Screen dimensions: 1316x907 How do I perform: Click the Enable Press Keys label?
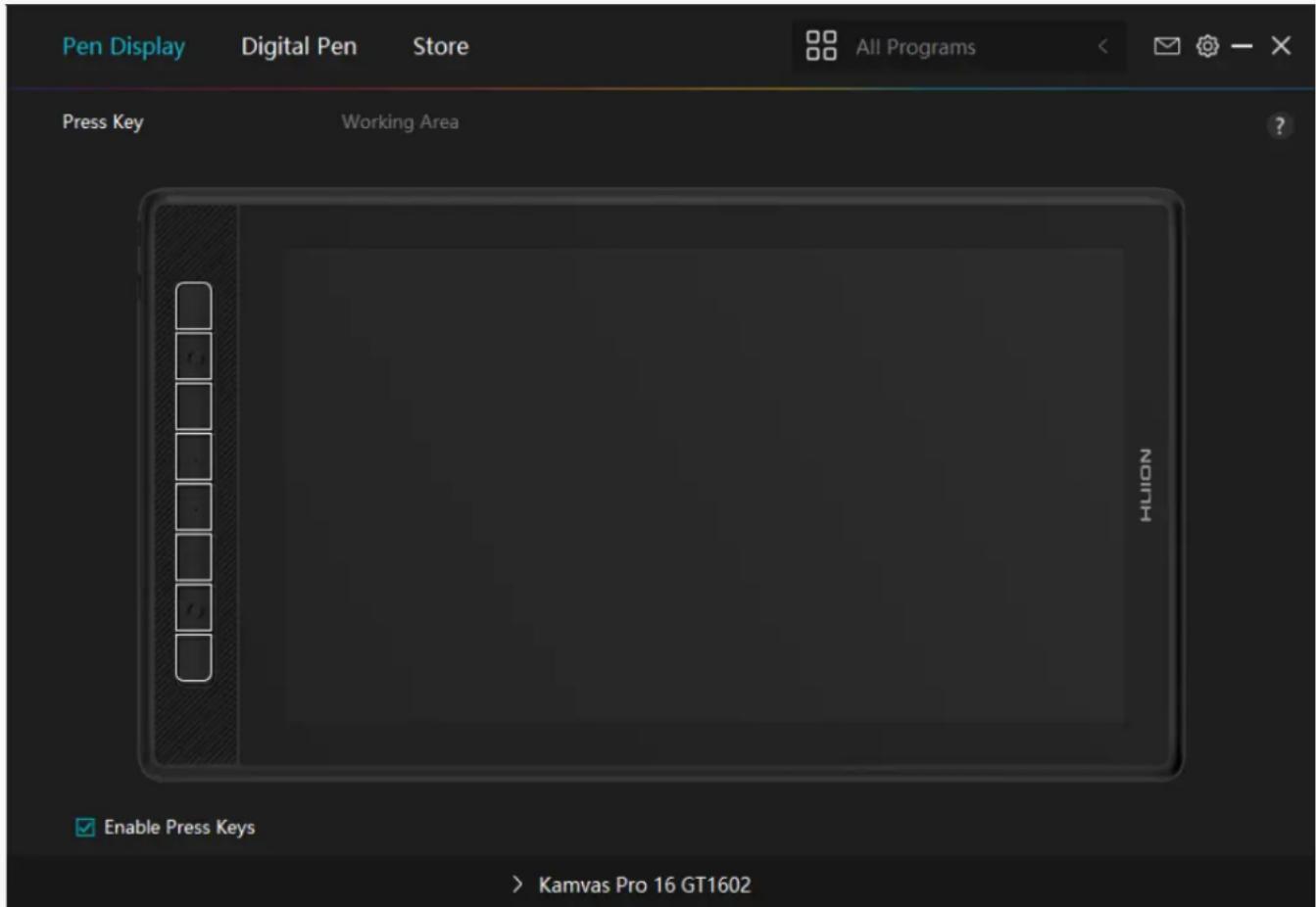pos(179,828)
